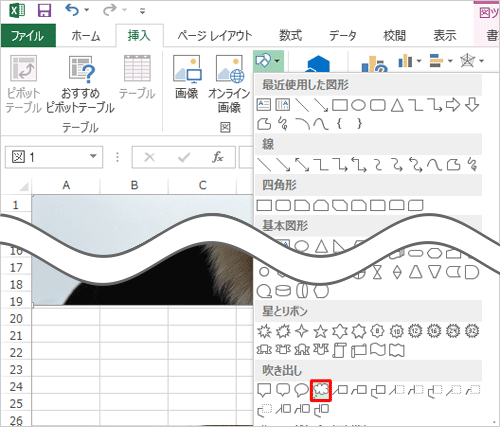Switch to the ホーム tab
Screen dimensions: 500x427
pos(86,35)
